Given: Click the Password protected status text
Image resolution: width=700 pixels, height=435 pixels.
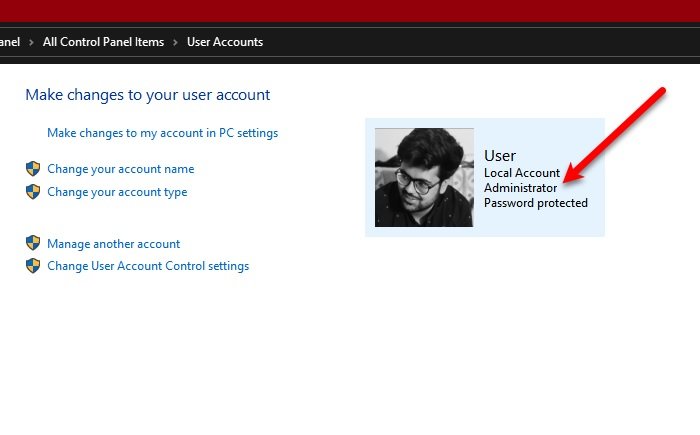Looking at the screenshot, I should 536,203.
